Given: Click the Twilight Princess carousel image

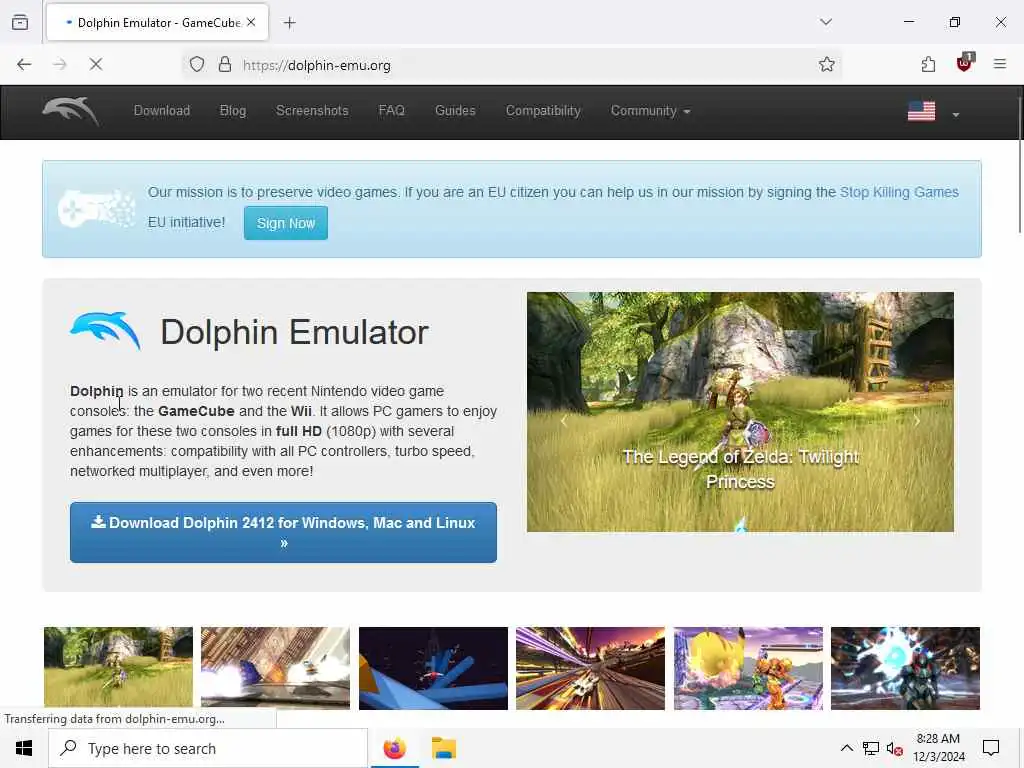Looking at the screenshot, I should pos(740,411).
